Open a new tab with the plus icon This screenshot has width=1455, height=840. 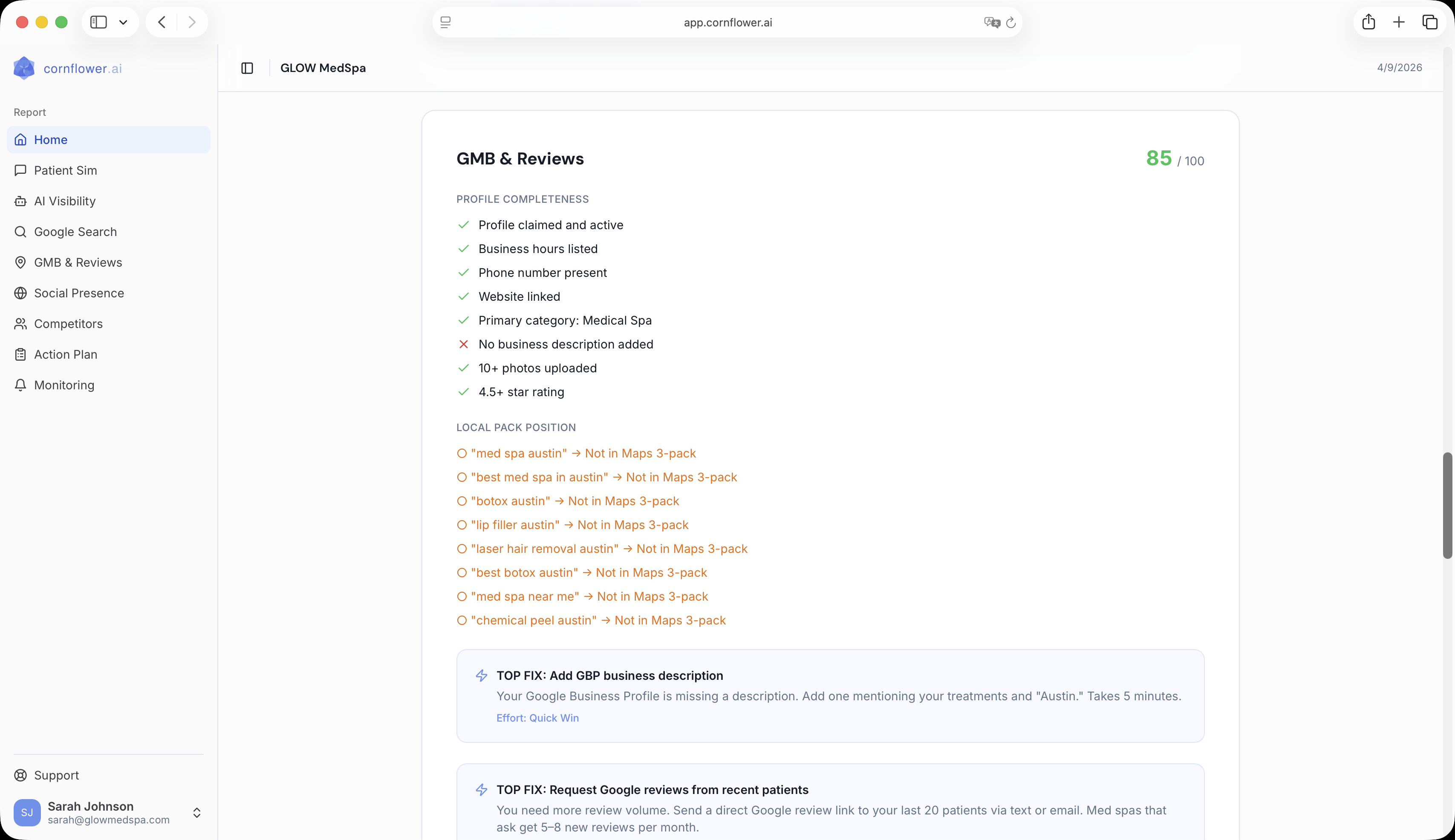(1399, 22)
